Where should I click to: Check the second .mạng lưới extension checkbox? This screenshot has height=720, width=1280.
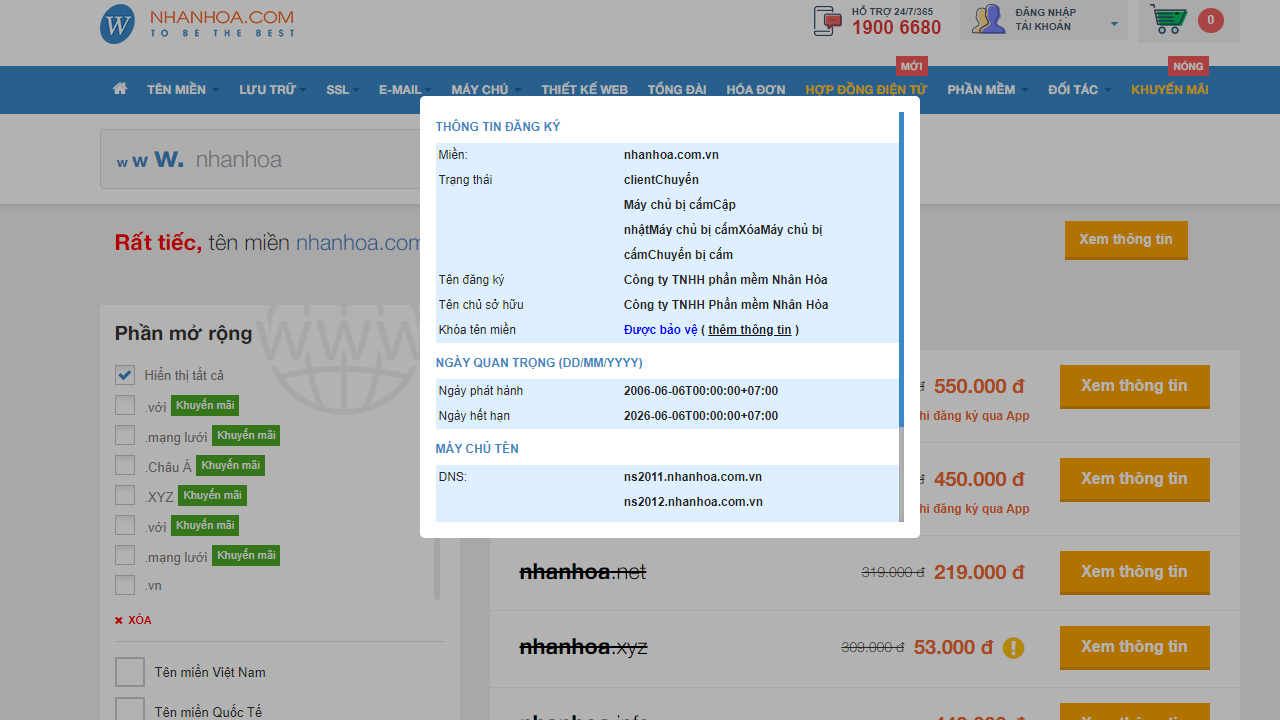pyautogui.click(x=125, y=555)
